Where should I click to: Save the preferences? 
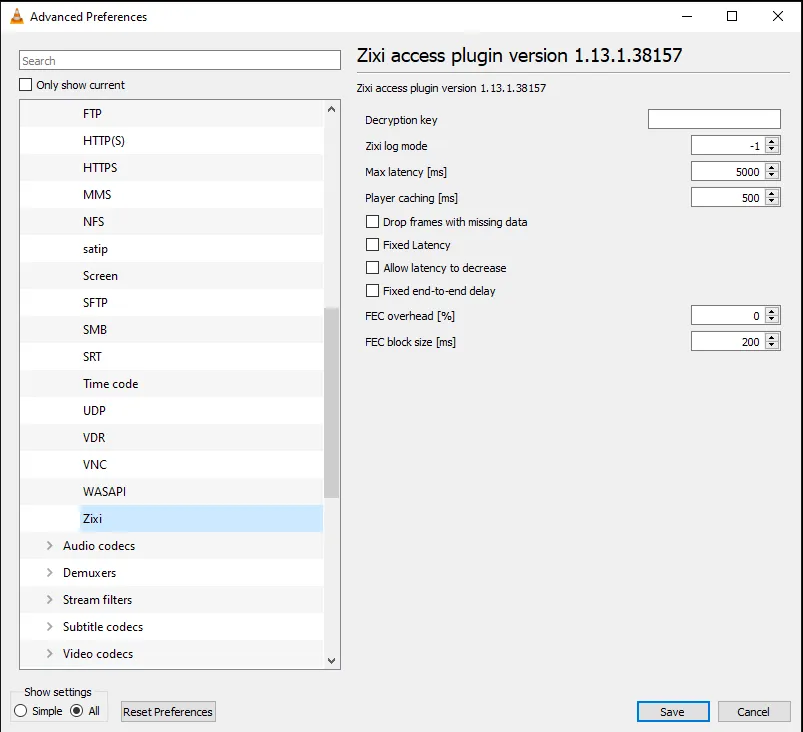[673, 712]
